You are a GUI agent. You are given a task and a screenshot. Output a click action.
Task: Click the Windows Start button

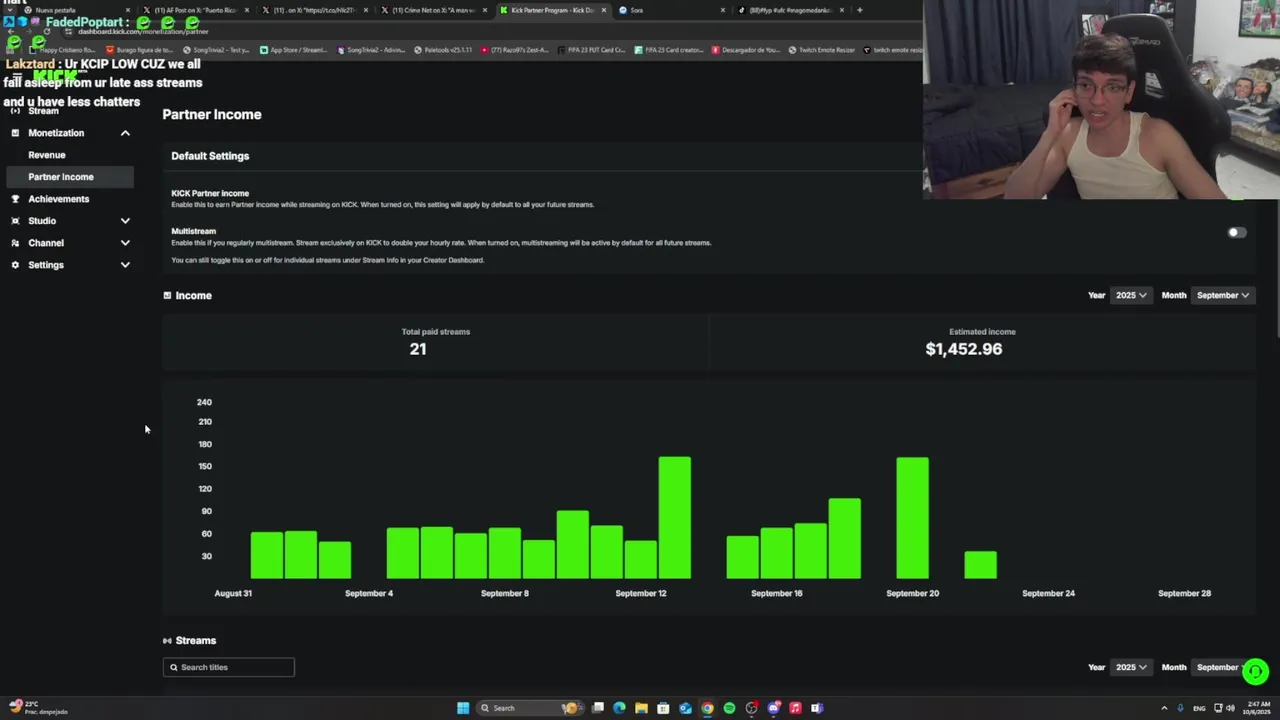click(463, 708)
